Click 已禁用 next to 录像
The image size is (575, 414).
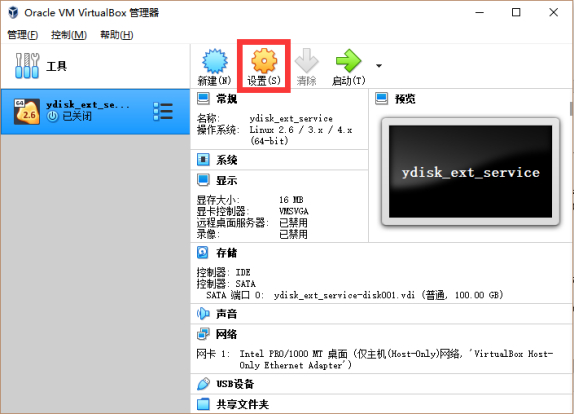(x=293, y=234)
